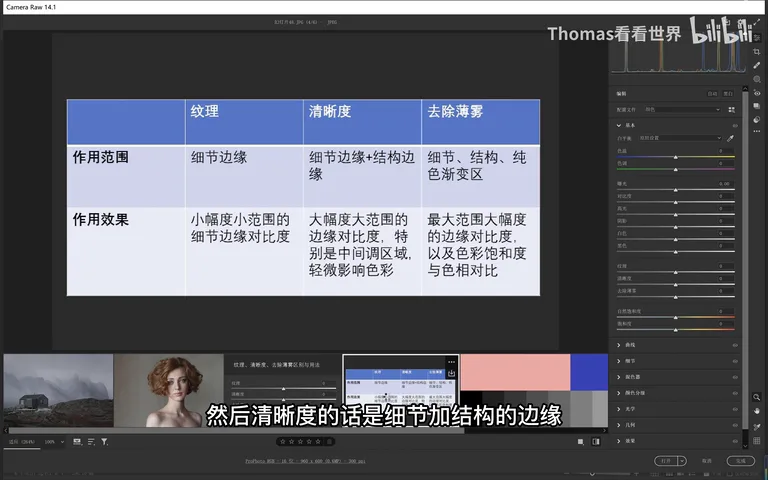This screenshot has height=480, width=768.
Task: Select the healing brush tool
Action: (757, 65)
